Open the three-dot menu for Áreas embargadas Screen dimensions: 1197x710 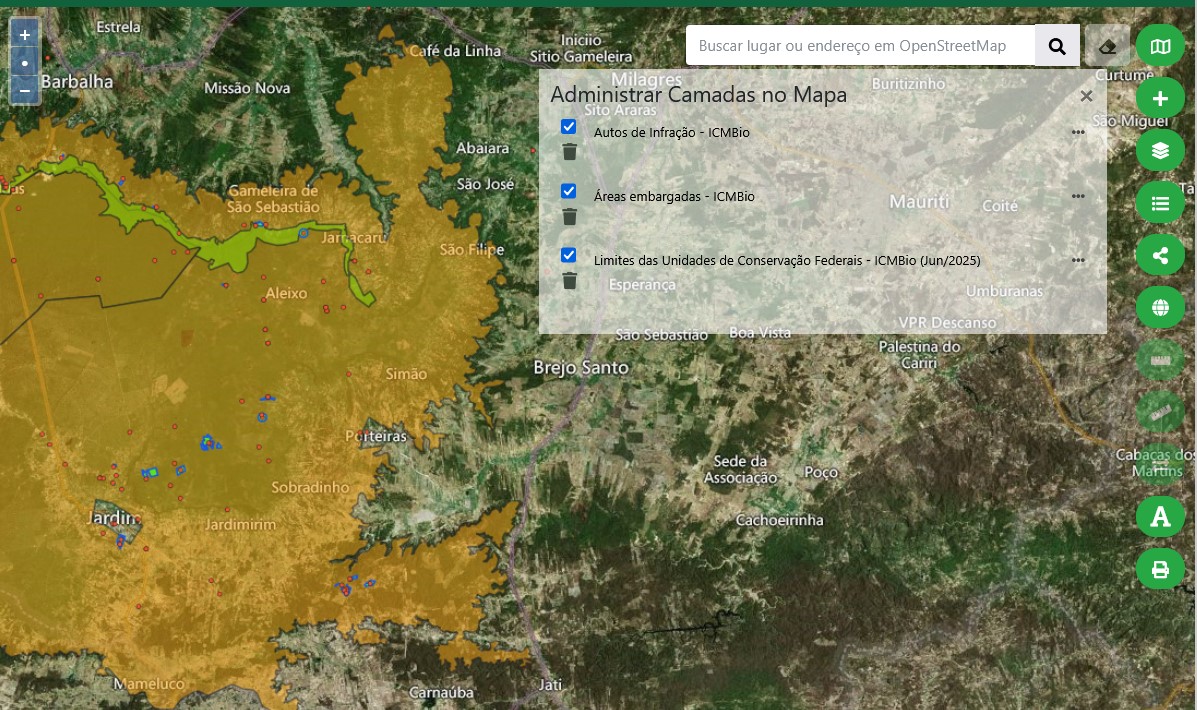pyautogui.click(x=1078, y=195)
